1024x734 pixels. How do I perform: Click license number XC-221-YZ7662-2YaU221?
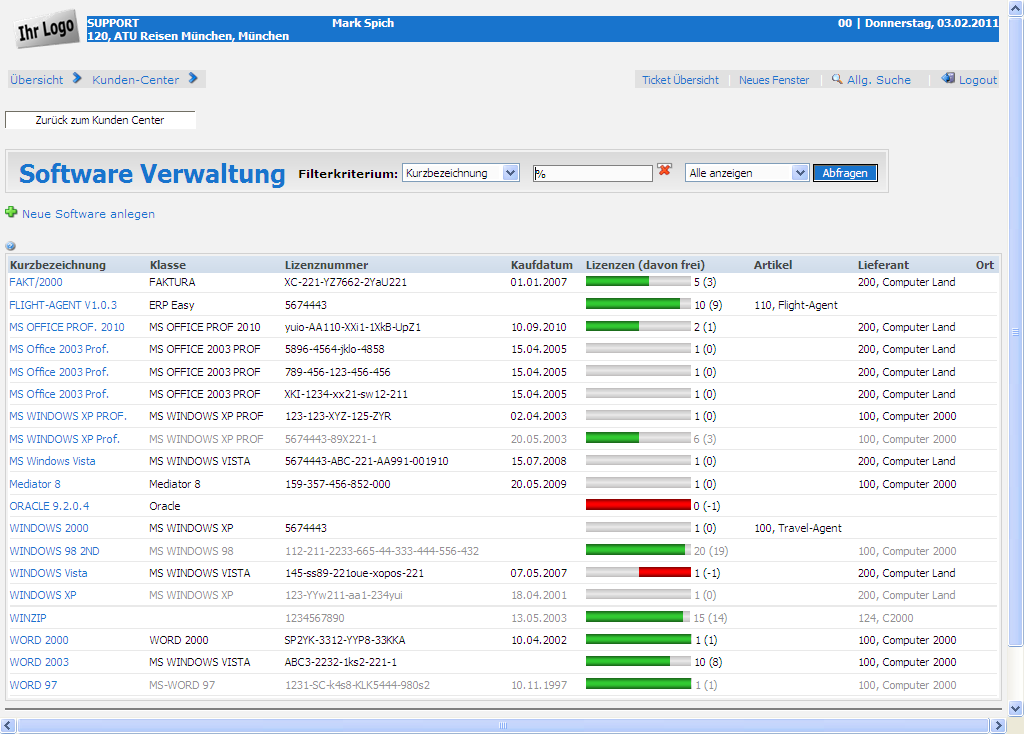coord(345,282)
